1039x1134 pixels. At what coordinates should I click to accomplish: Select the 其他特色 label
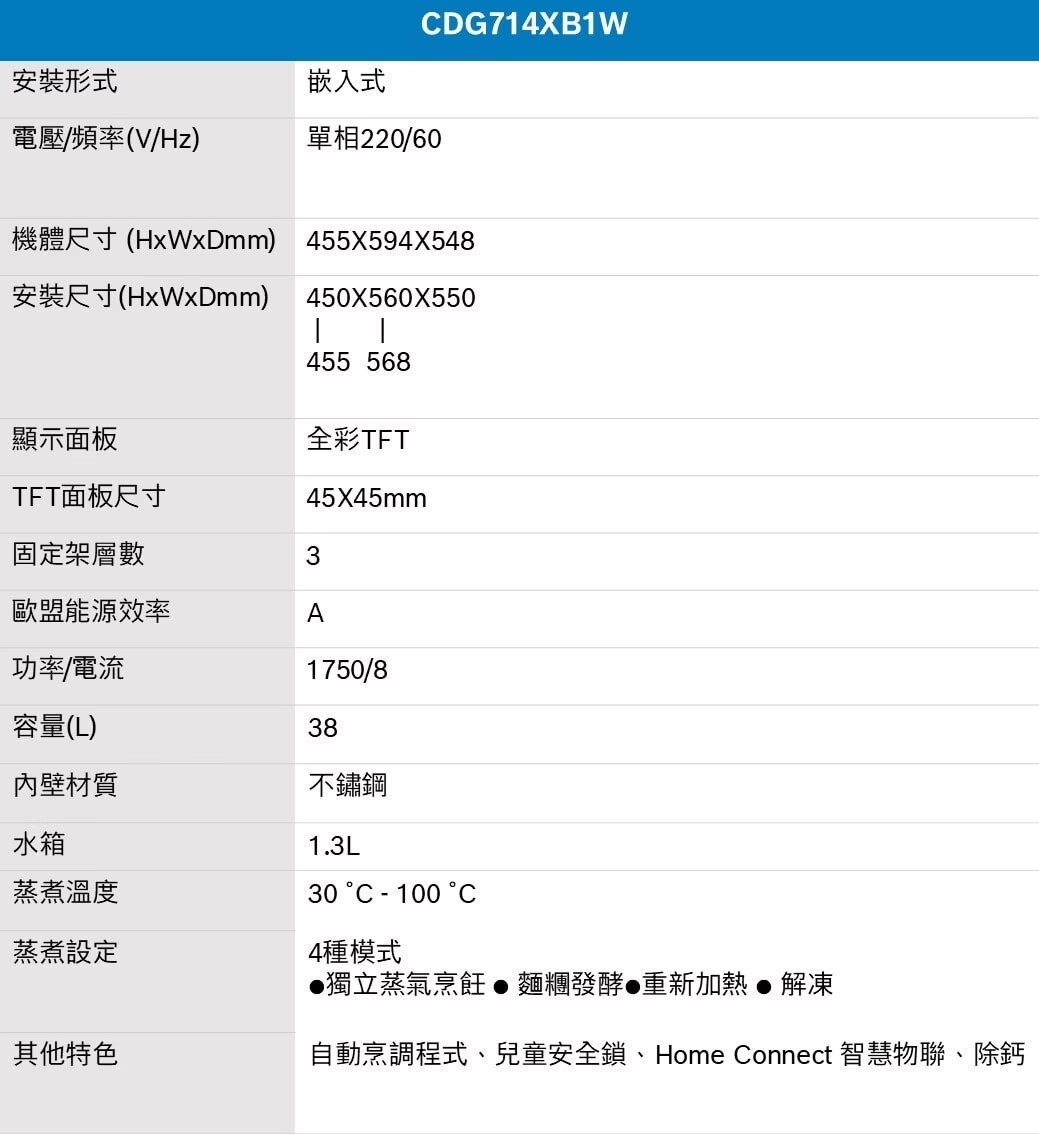pos(65,1054)
